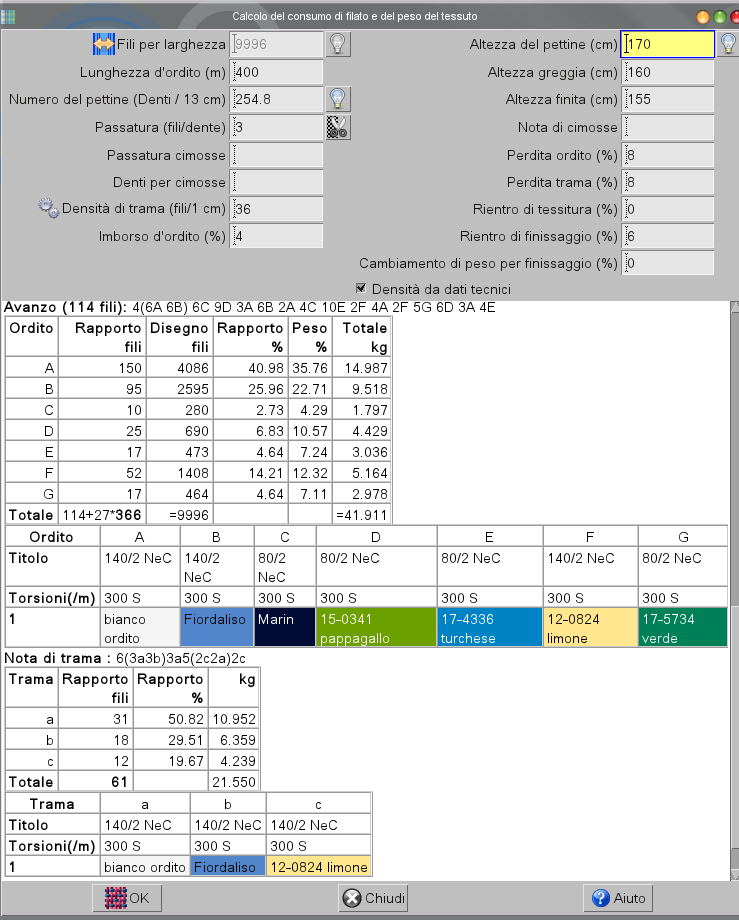
Task: Confirm with the OK button
Action: click(x=127, y=898)
